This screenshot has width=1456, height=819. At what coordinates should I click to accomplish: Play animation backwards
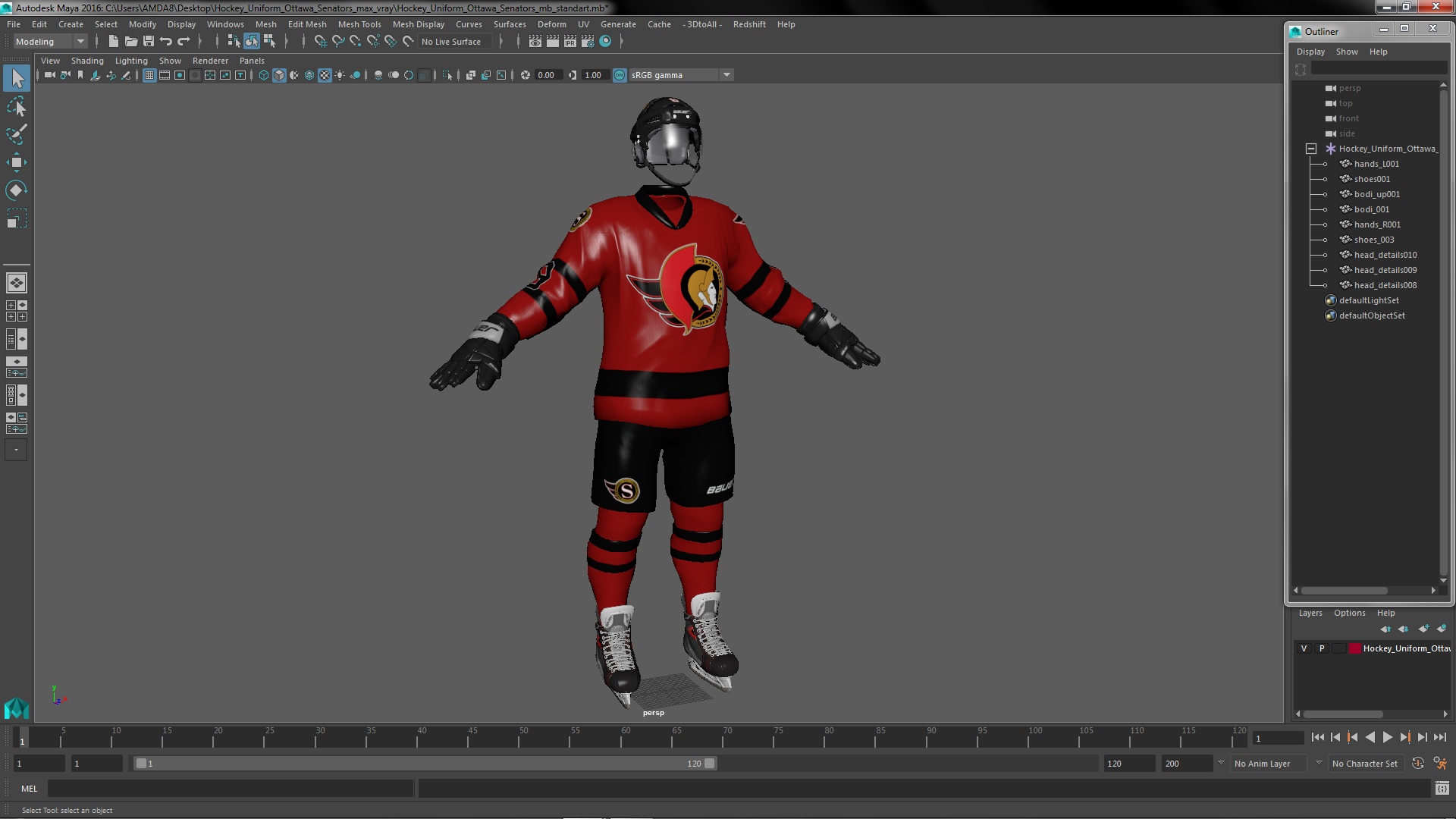coord(1370,737)
